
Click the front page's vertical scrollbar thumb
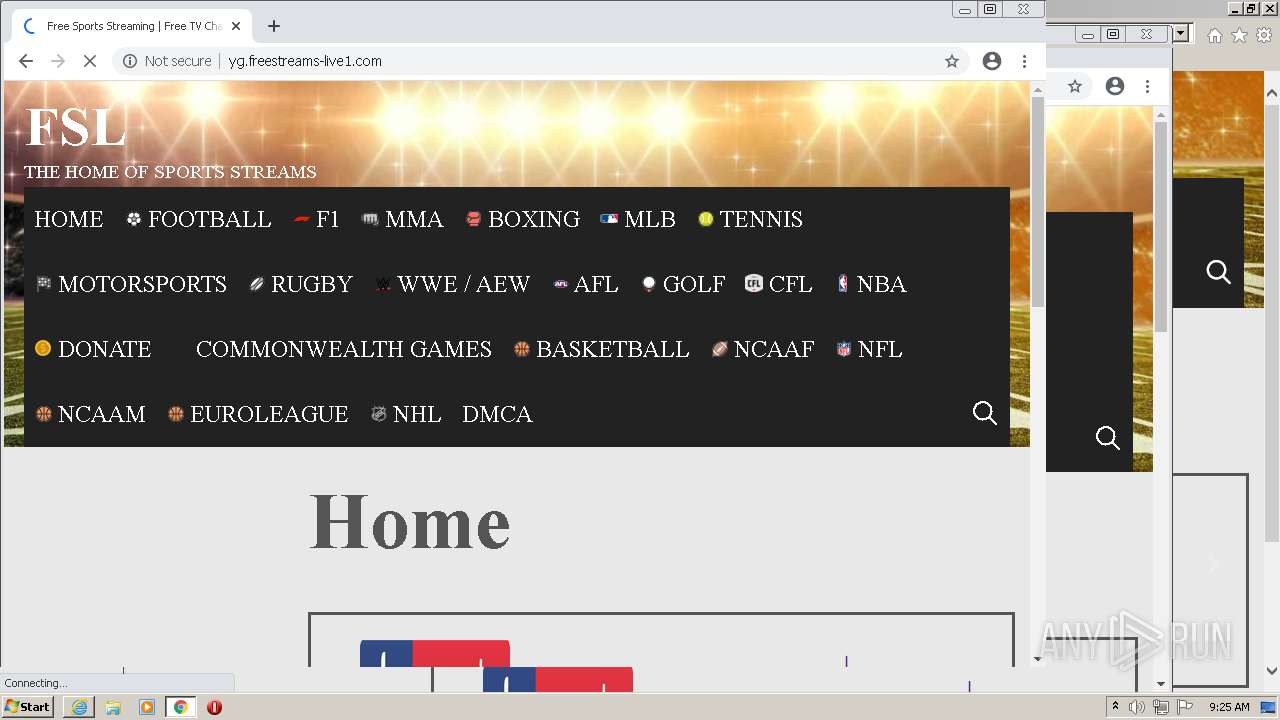pyautogui.click(x=1037, y=202)
